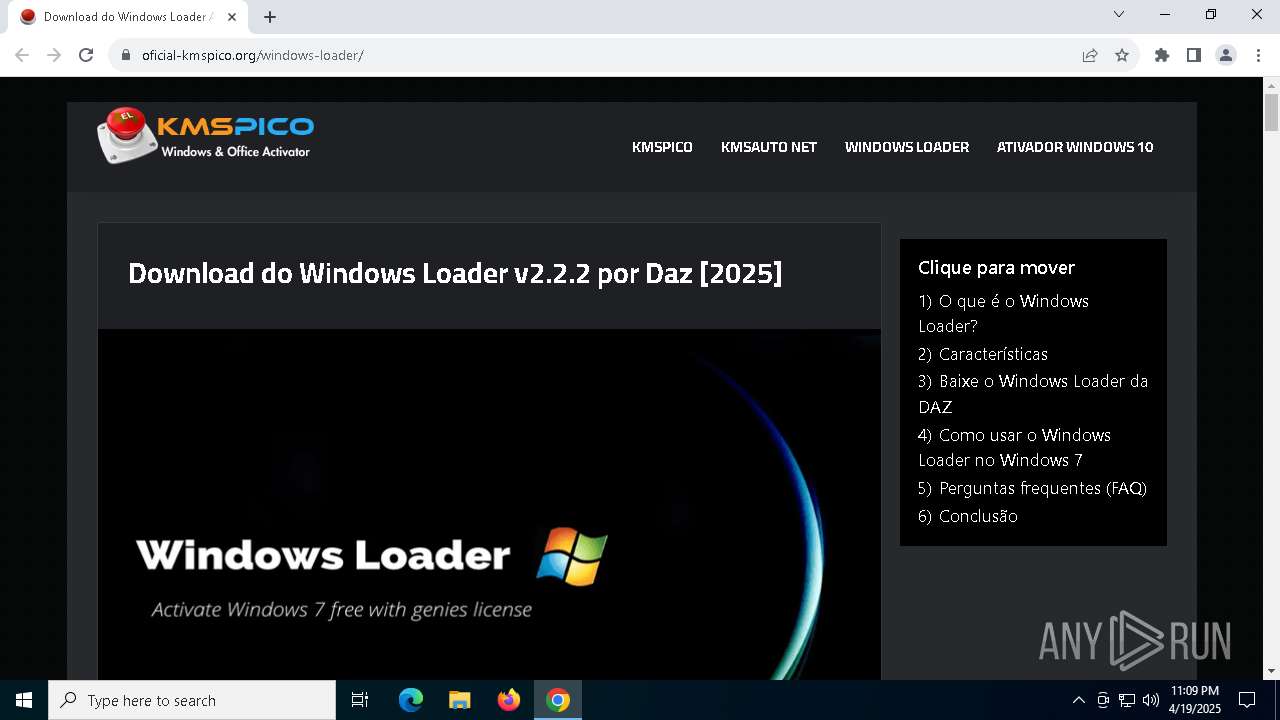Select the Download do Windows Loader tab
The image size is (1280, 720).
pyautogui.click(x=127, y=17)
